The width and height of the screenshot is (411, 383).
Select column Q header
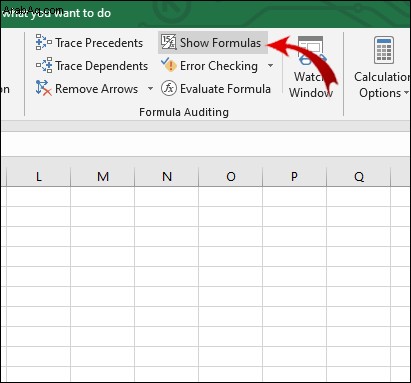(359, 176)
